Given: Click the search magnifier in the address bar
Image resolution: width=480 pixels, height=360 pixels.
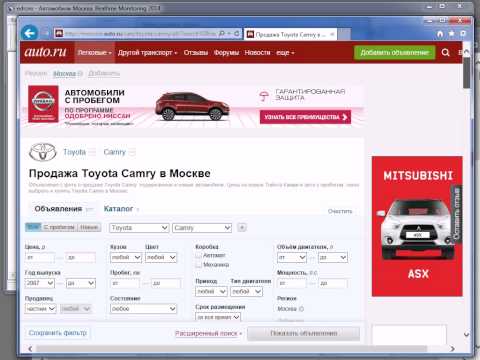Looking at the screenshot, I should 222,34.
